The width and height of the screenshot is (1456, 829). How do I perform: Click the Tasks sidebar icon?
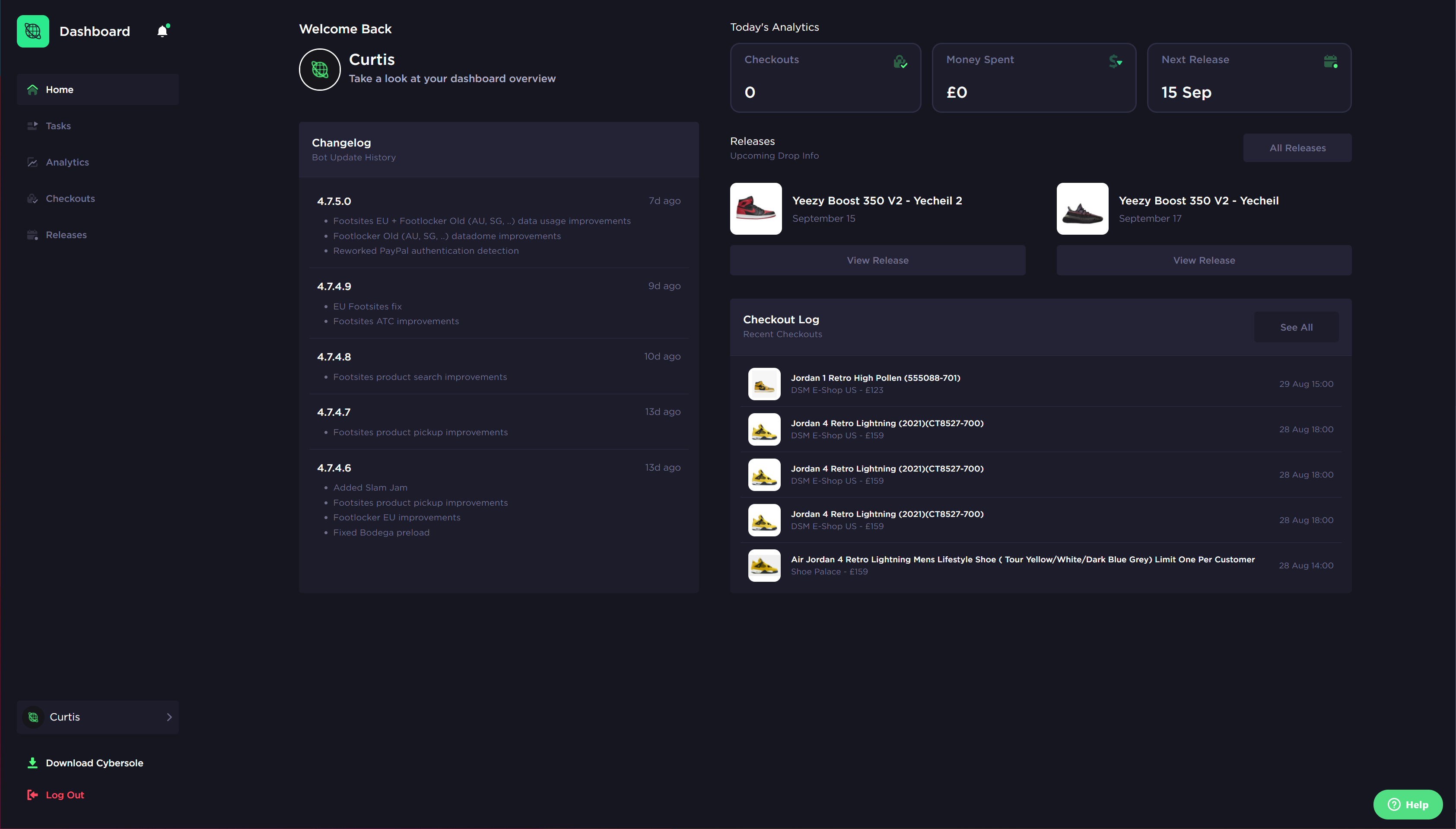coord(32,126)
